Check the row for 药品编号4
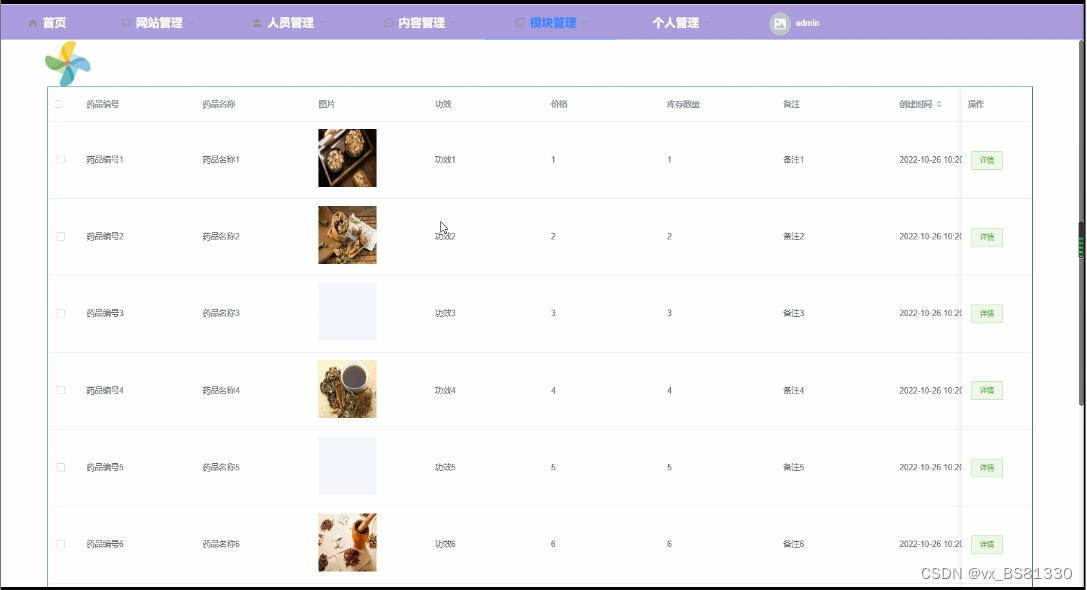 point(60,390)
